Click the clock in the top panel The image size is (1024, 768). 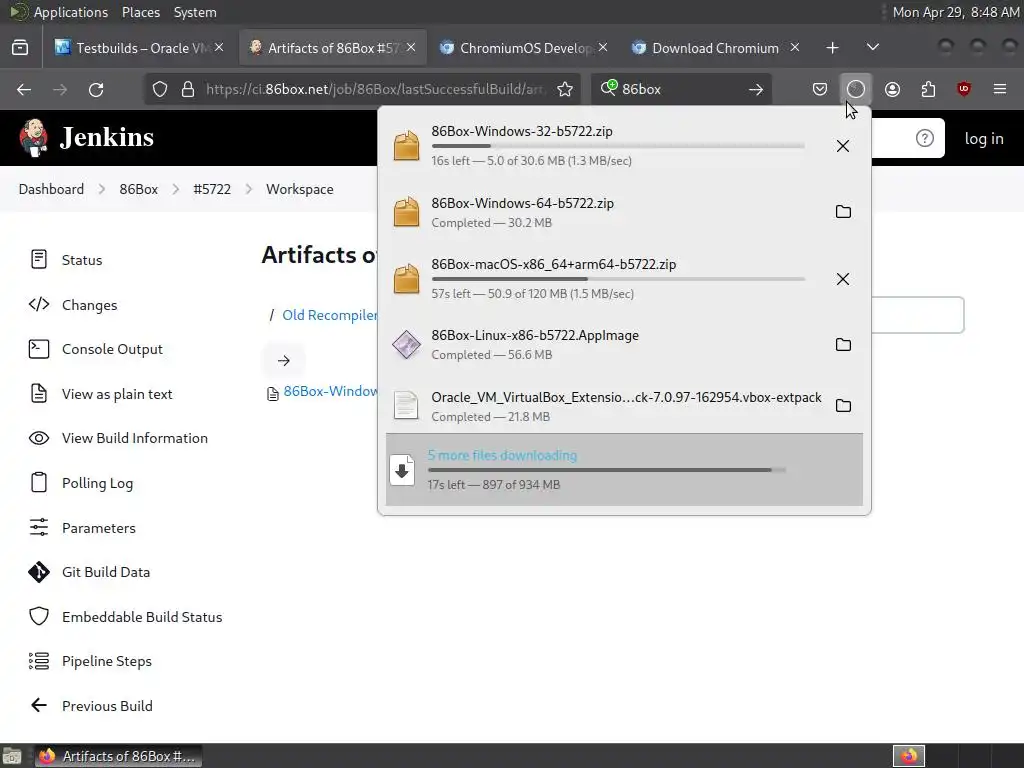click(955, 12)
